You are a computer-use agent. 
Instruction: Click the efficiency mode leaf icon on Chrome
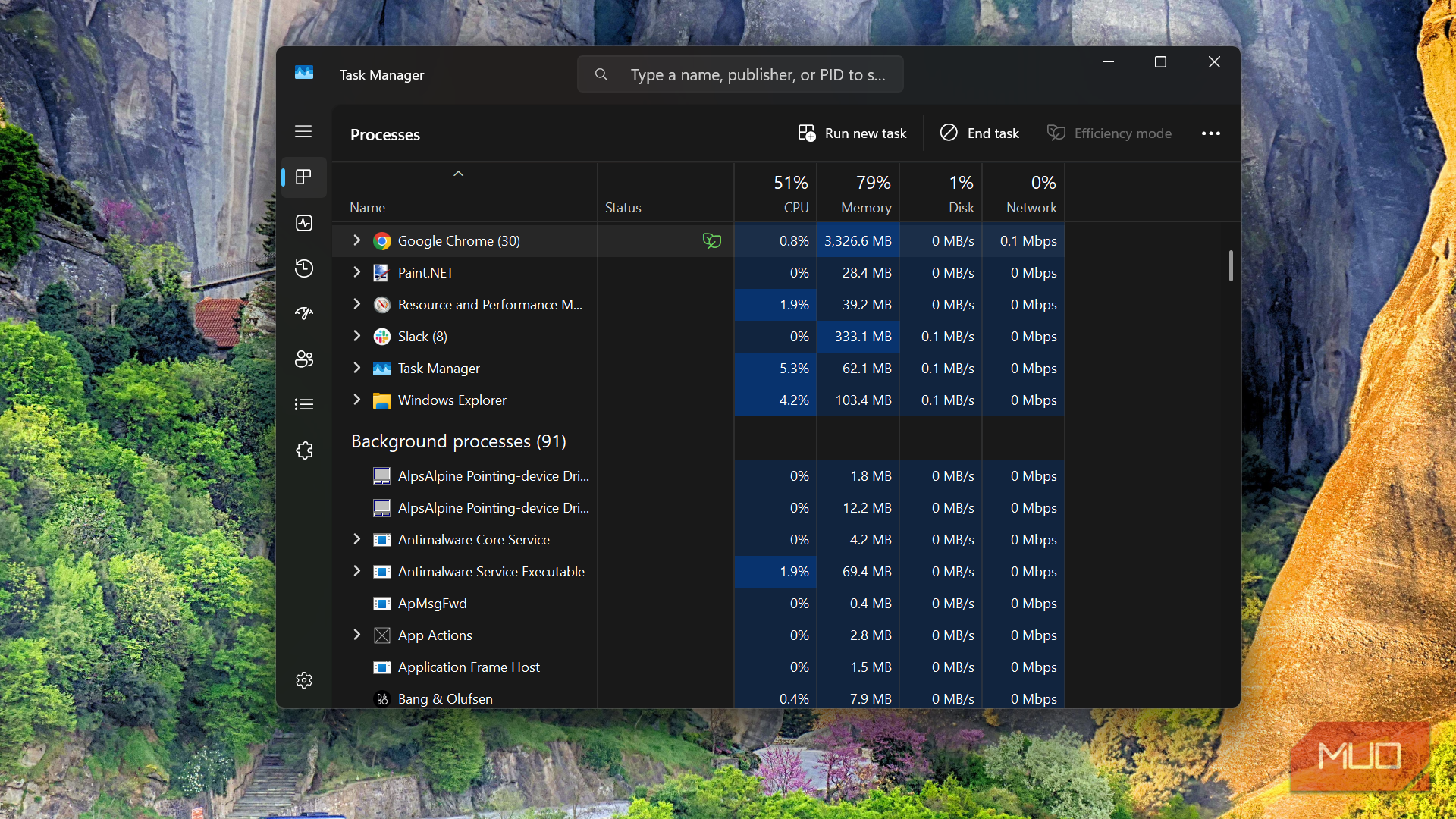click(711, 241)
